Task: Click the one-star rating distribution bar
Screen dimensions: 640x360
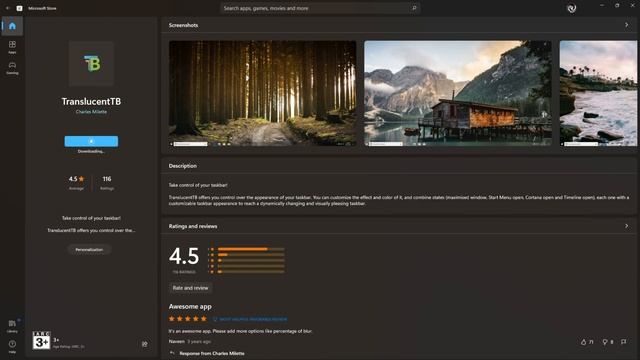Action: pos(251,271)
